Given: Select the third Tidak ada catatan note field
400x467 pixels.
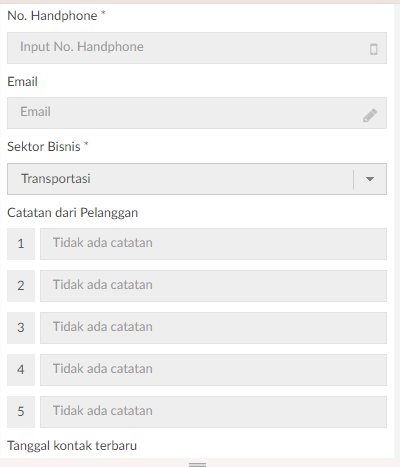Looking at the screenshot, I should tap(213, 328).
